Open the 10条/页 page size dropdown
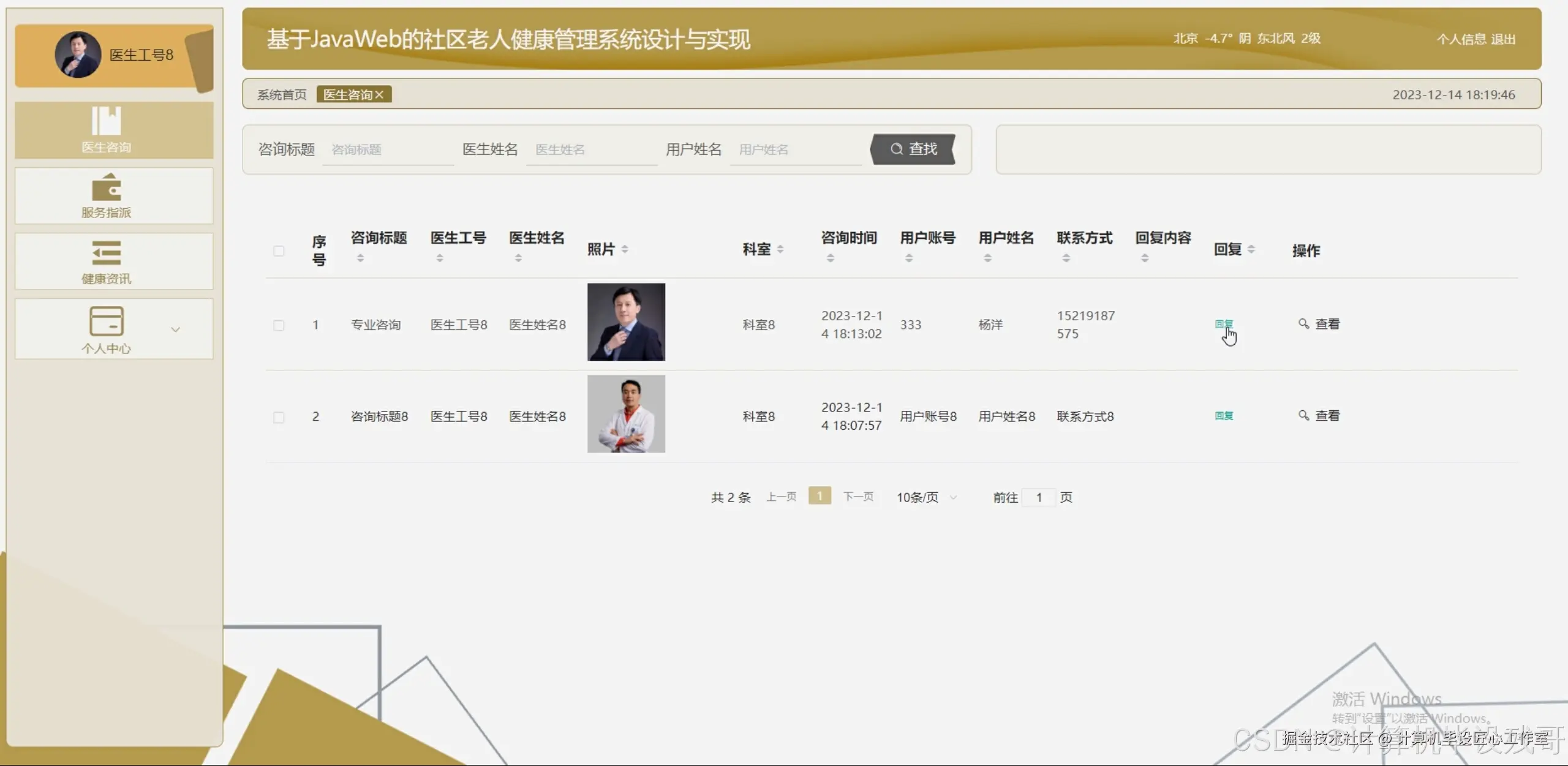1568x766 pixels. pyautogui.click(x=926, y=497)
